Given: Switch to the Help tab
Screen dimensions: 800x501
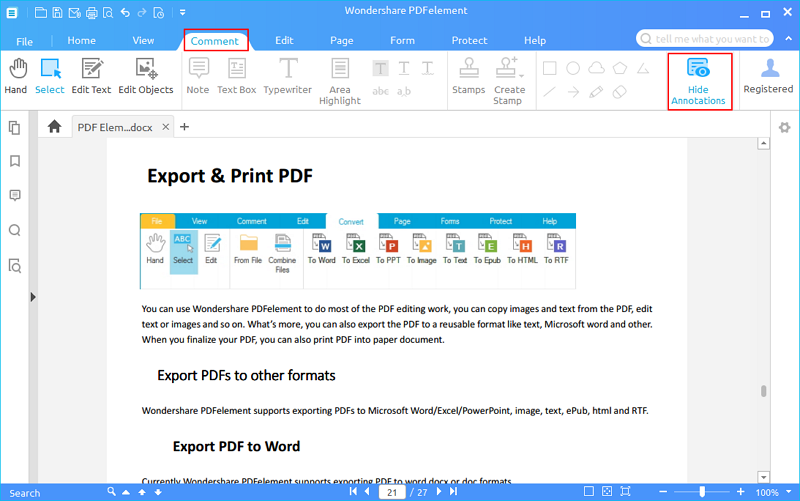Looking at the screenshot, I should coord(535,40).
